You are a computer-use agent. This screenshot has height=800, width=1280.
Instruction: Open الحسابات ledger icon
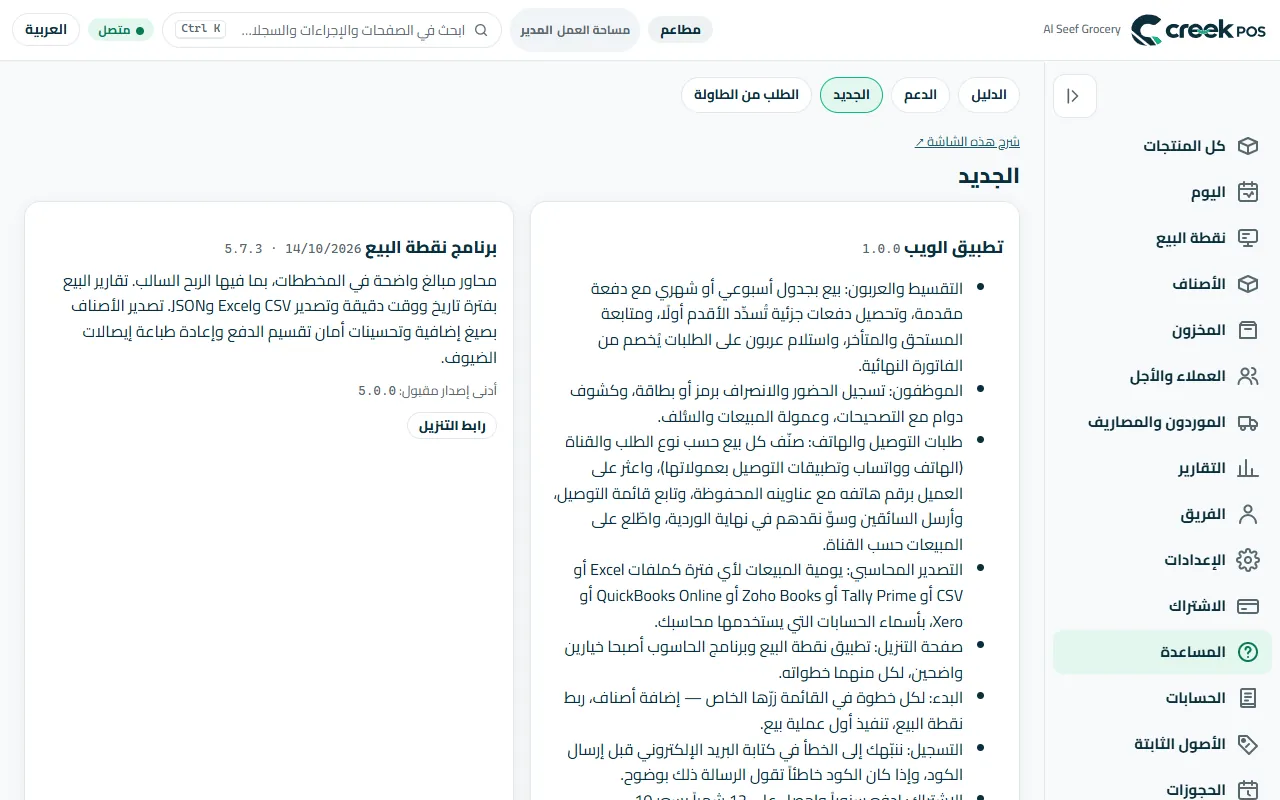[1247, 698]
